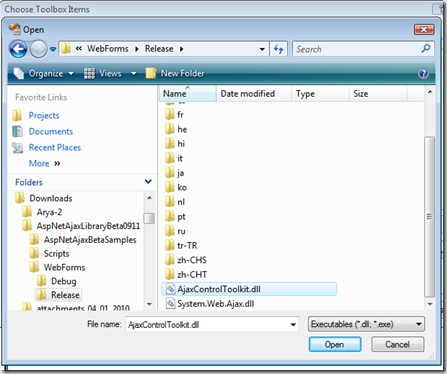Sort by Date modified column header

pos(254,94)
